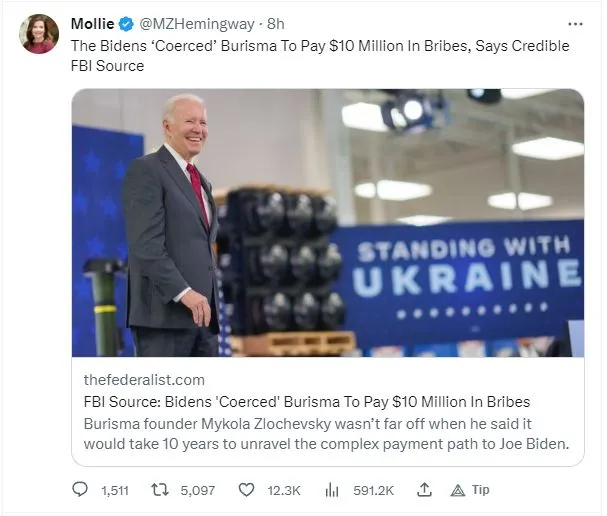Click the blue verified badge beside Mollie
This screenshot has width=607, height=516.
click(126, 23)
